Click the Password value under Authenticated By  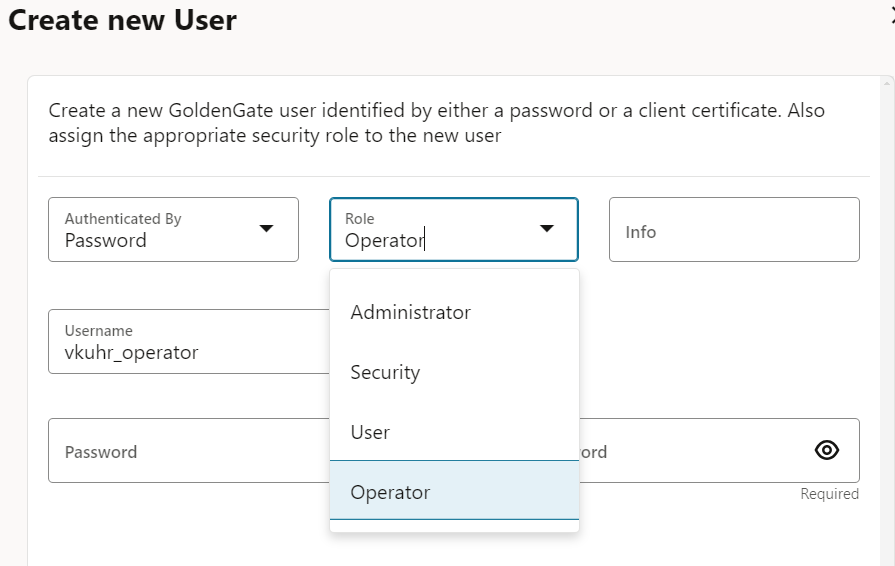point(106,240)
